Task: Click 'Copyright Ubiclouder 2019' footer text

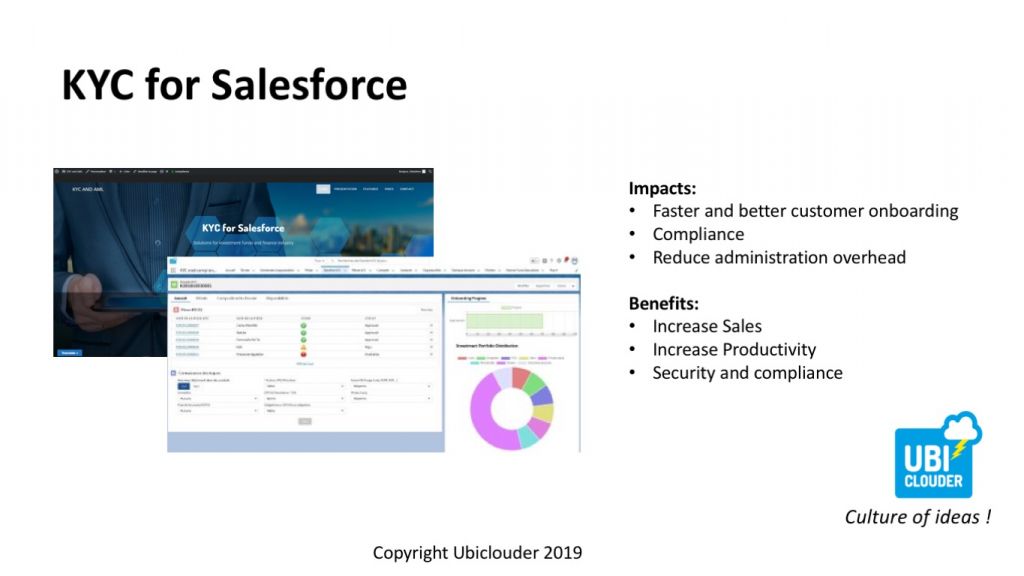Action: (477, 552)
